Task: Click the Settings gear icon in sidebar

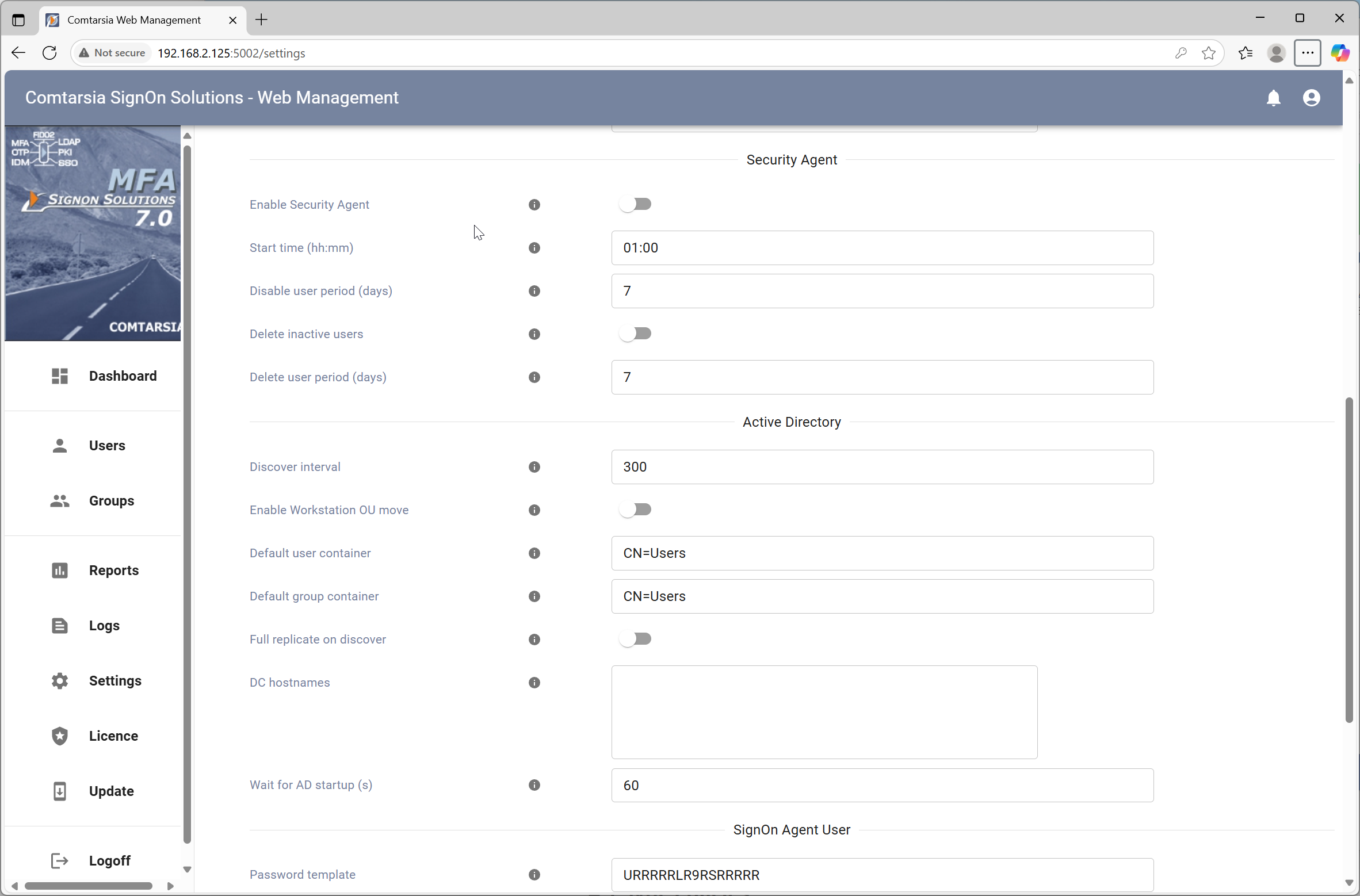Action: (x=60, y=681)
